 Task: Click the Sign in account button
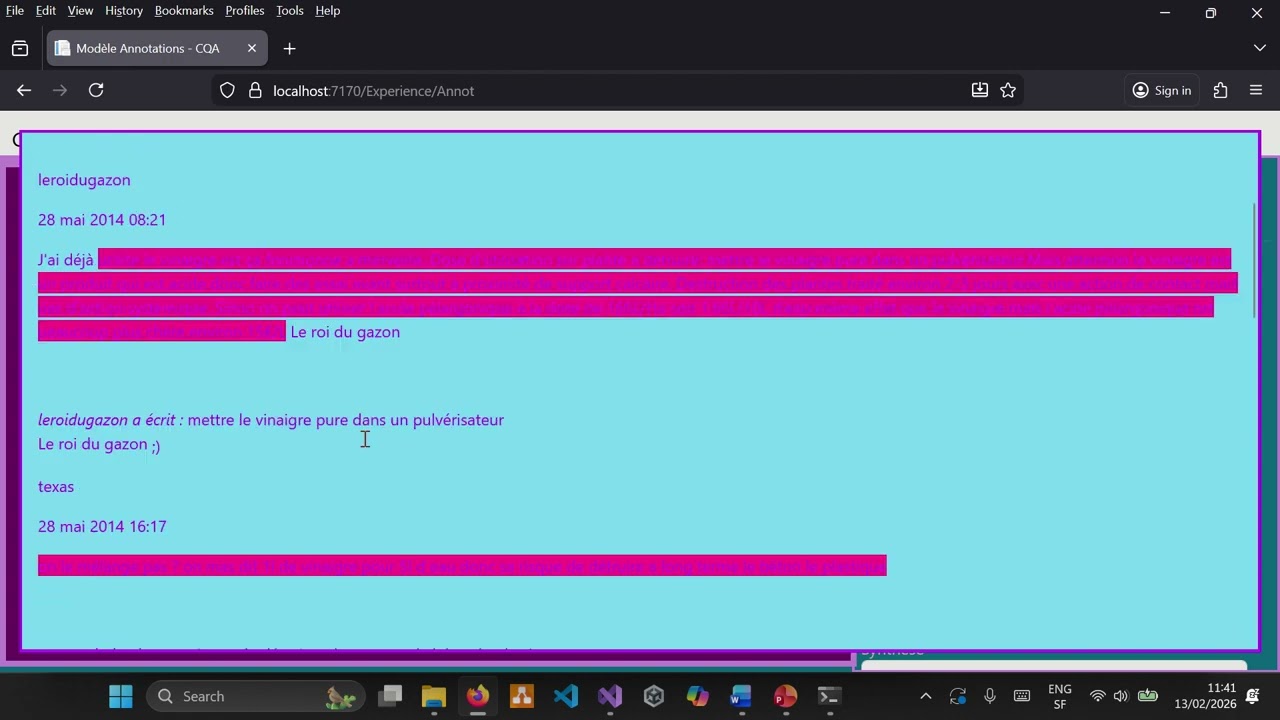coord(1162,90)
